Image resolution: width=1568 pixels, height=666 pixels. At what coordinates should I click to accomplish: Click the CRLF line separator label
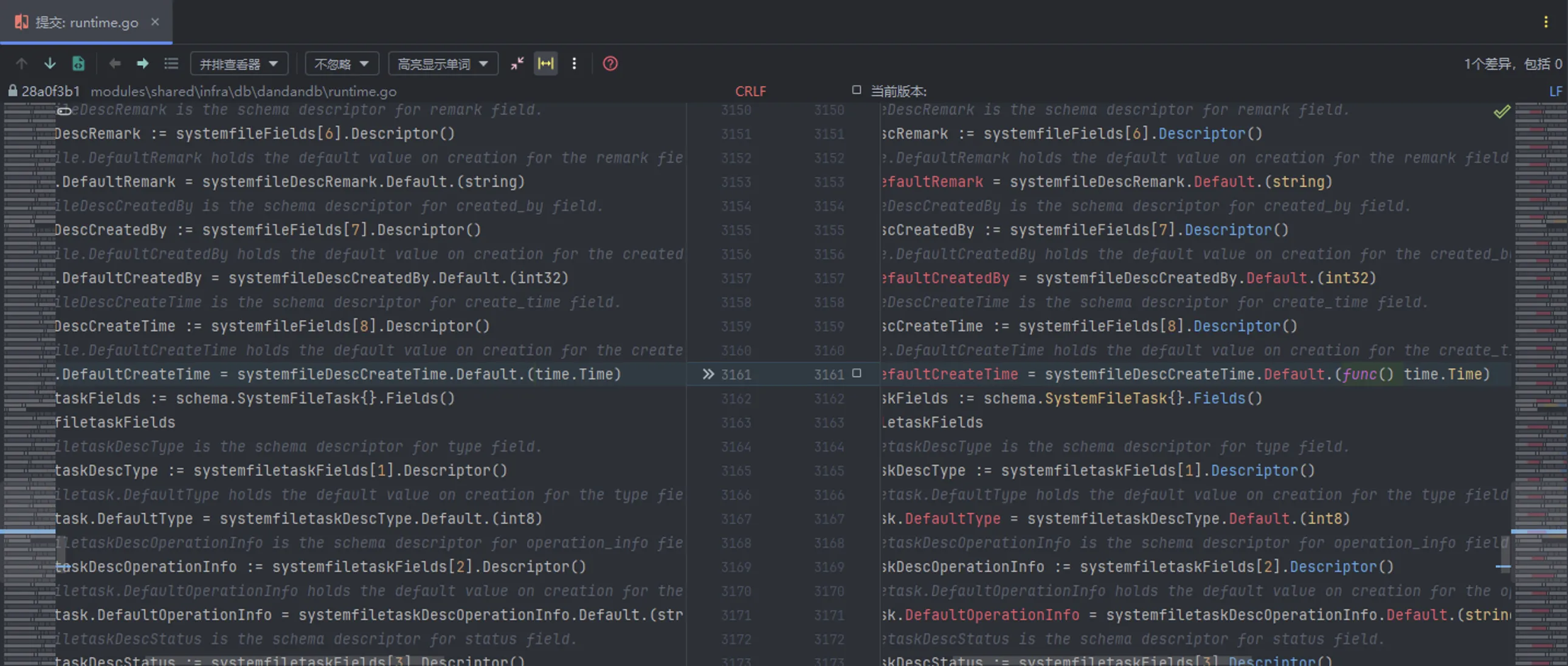pos(750,91)
